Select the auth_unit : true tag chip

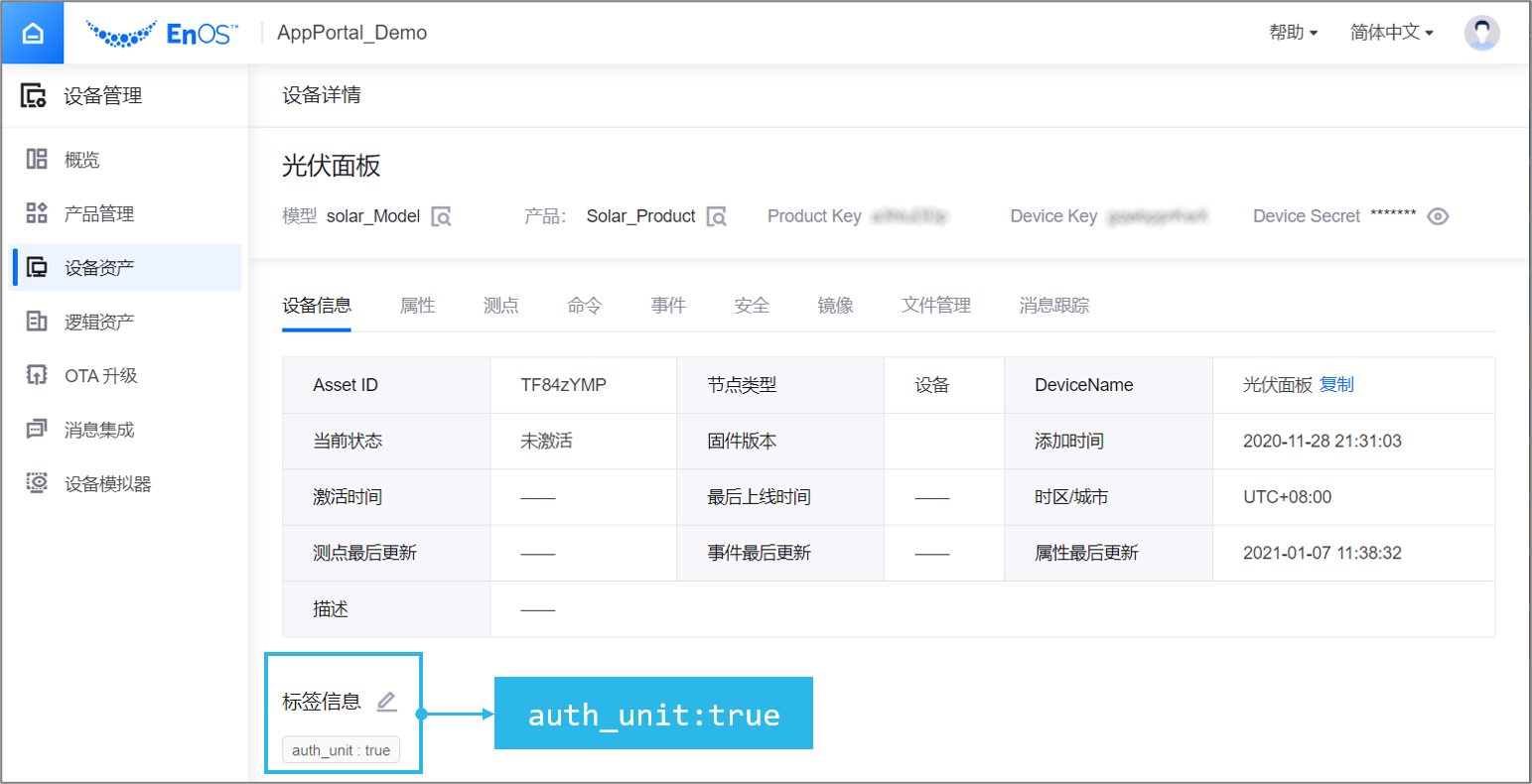point(341,749)
